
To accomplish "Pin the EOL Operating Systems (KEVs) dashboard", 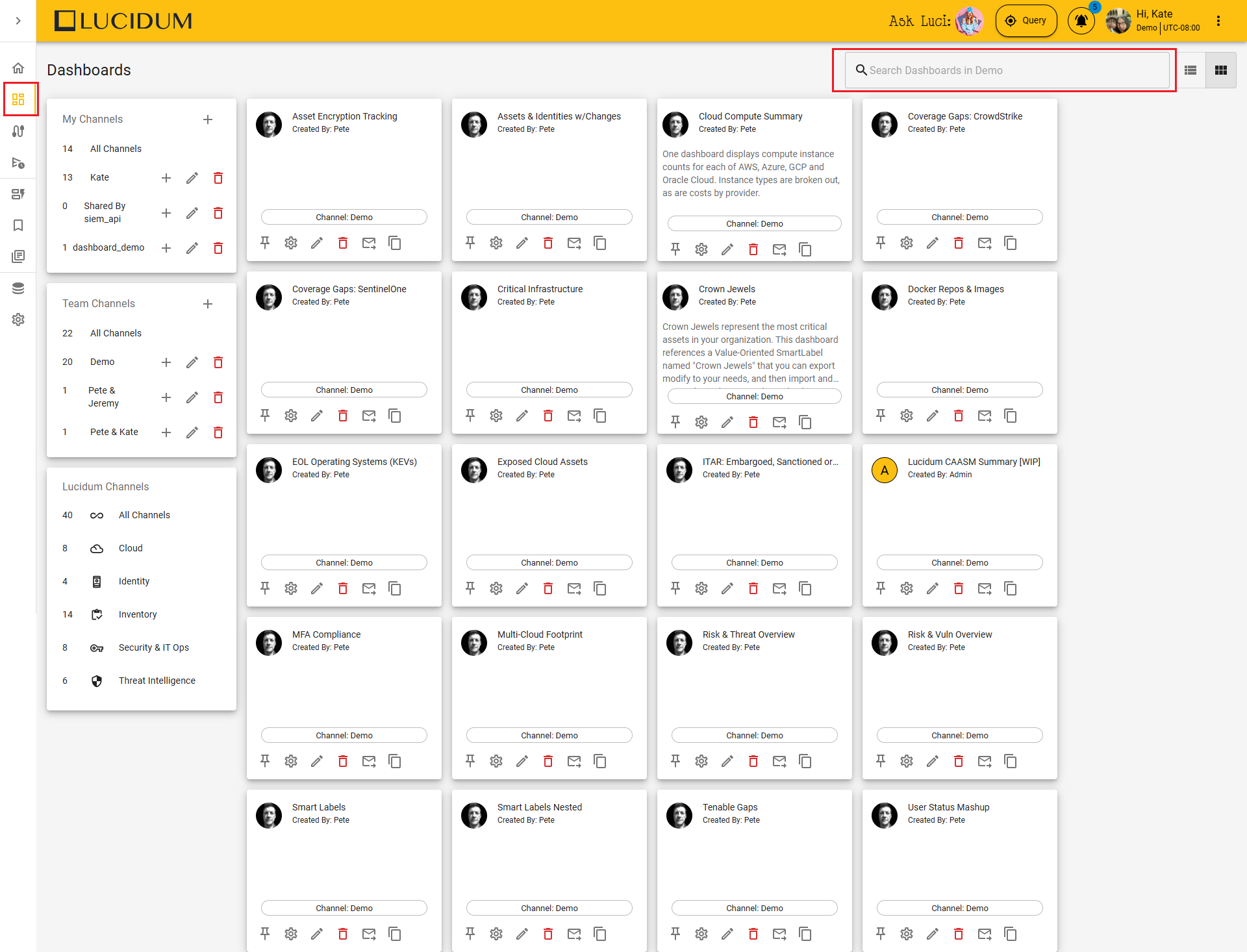I will pyautogui.click(x=265, y=588).
